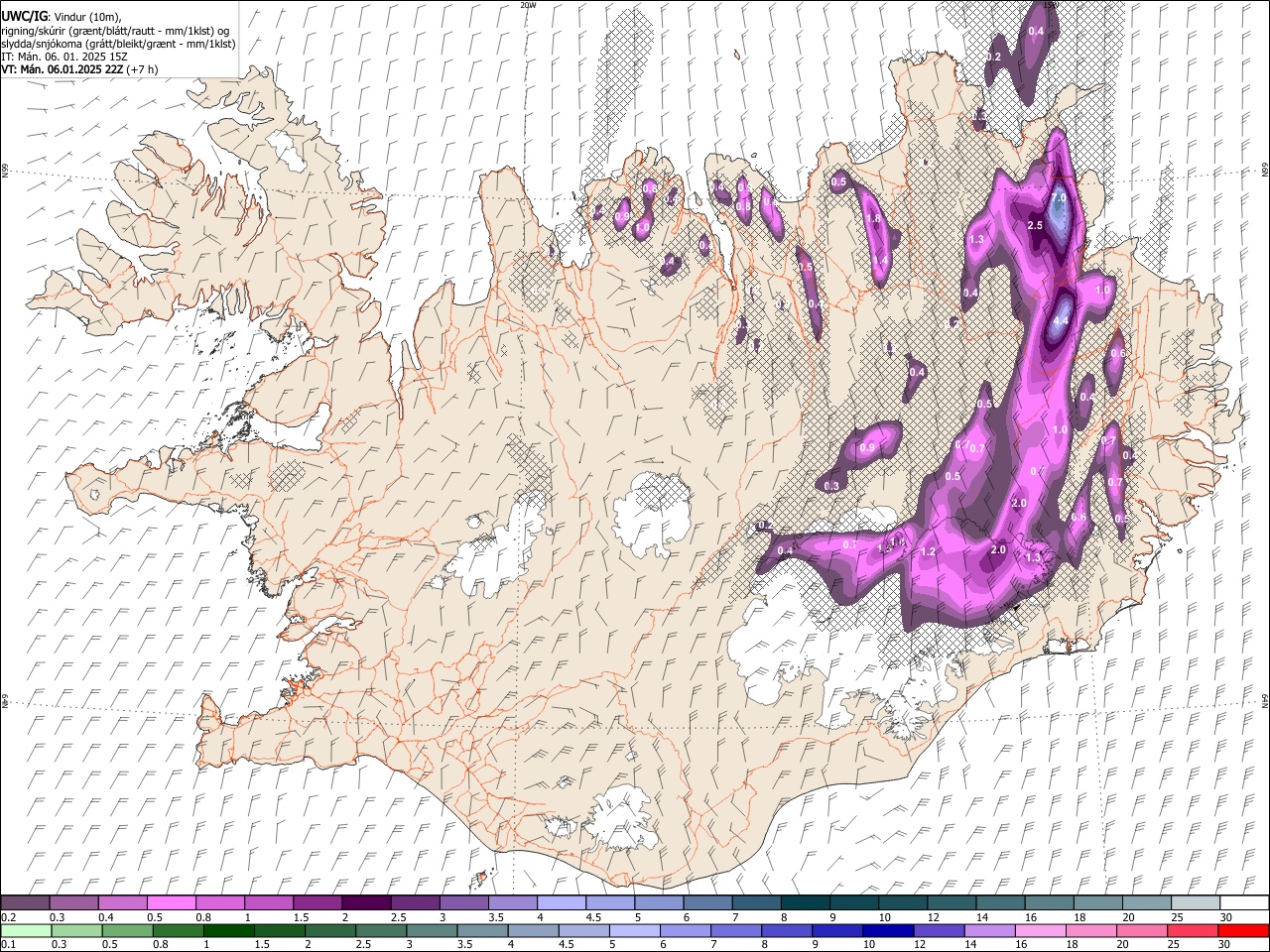1270x952 pixels.
Task: Select the dark purple snow swatch labeled 2
Action: 365,903
